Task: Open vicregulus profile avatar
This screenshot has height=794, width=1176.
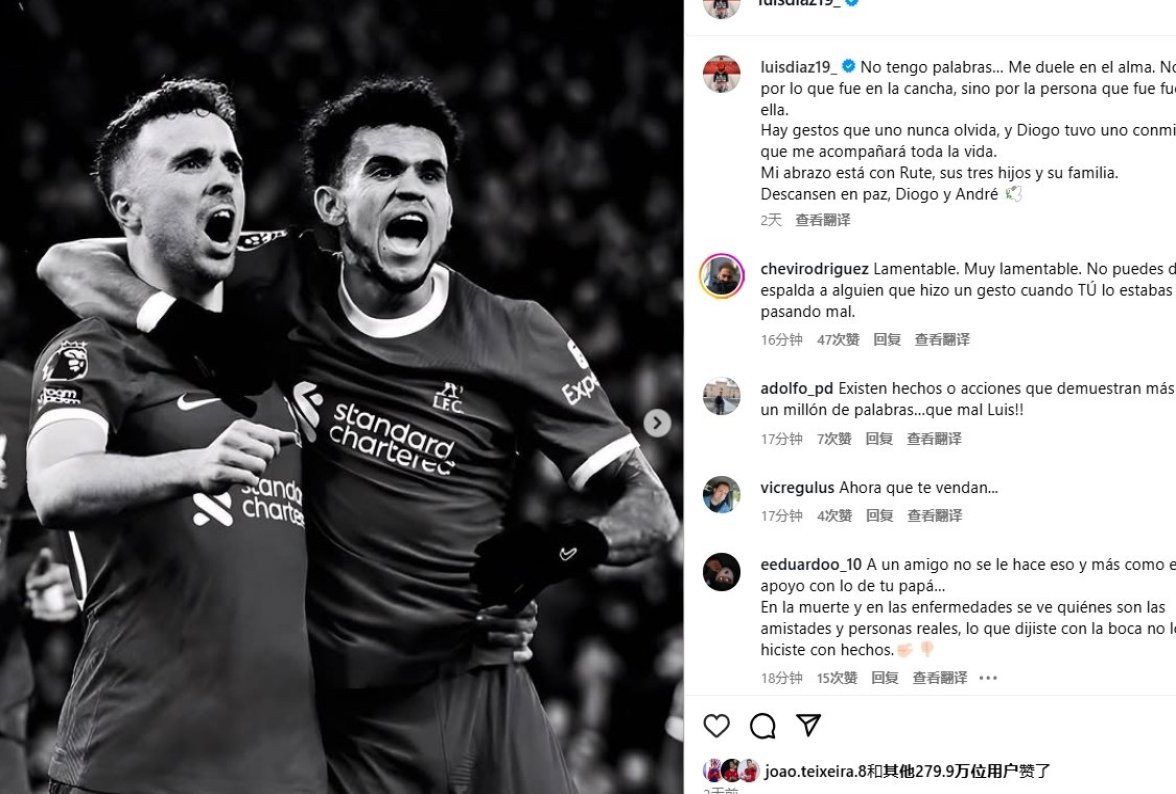Action: pos(722,495)
